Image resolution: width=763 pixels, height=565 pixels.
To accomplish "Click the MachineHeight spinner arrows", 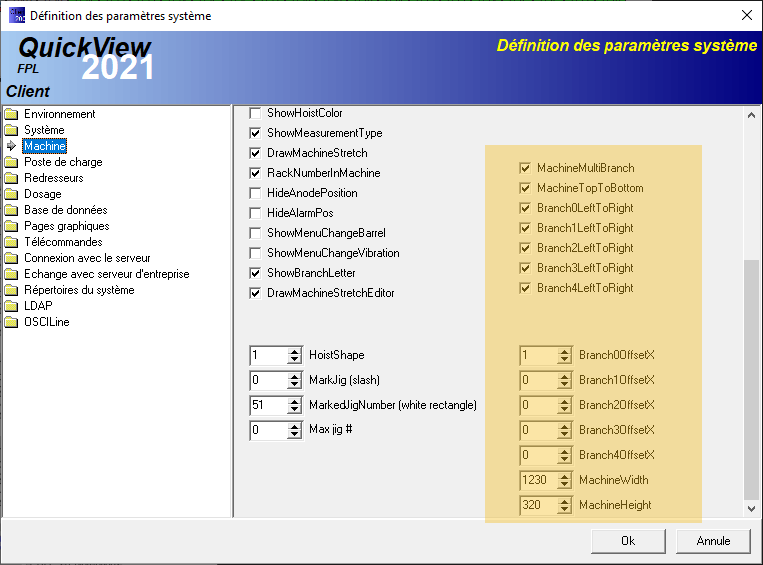I will point(564,505).
